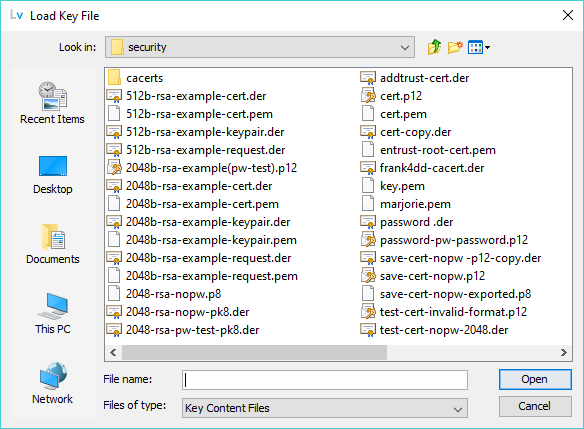584x429 pixels.
Task: Select 2048b-rsa-example-request.der file name
Action: [209, 258]
